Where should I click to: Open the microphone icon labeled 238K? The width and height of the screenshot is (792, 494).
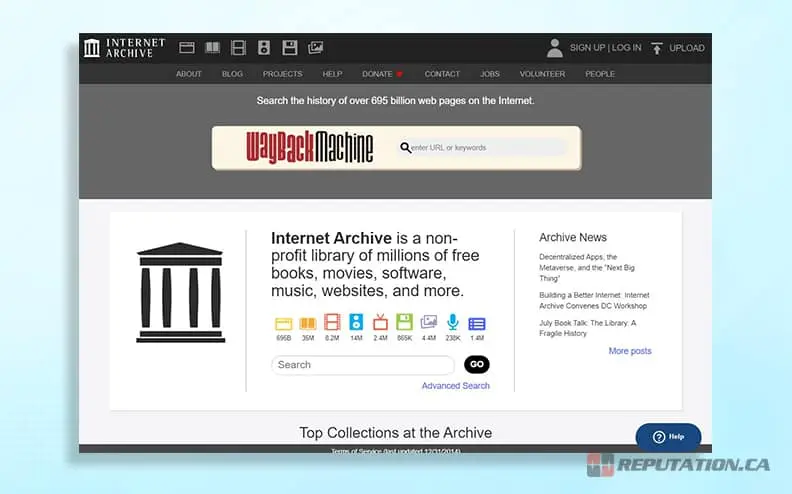click(x=453, y=322)
